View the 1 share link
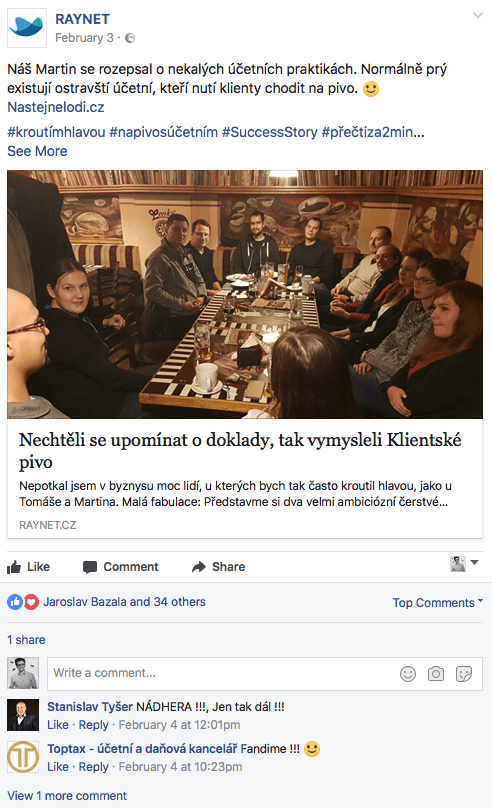The width and height of the screenshot is (492, 808). [x=26, y=639]
